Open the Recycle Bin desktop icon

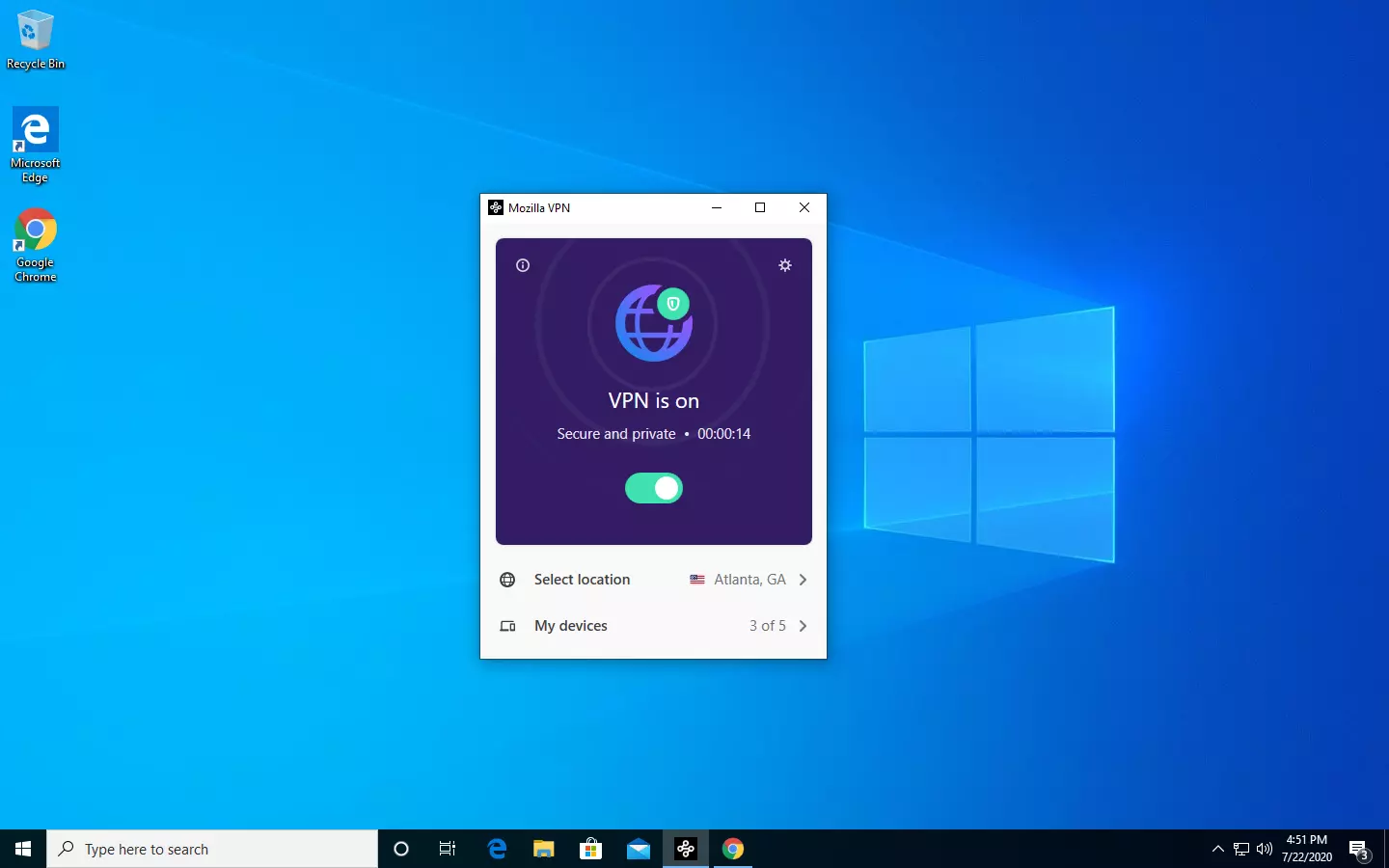click(x=36, y=40)
